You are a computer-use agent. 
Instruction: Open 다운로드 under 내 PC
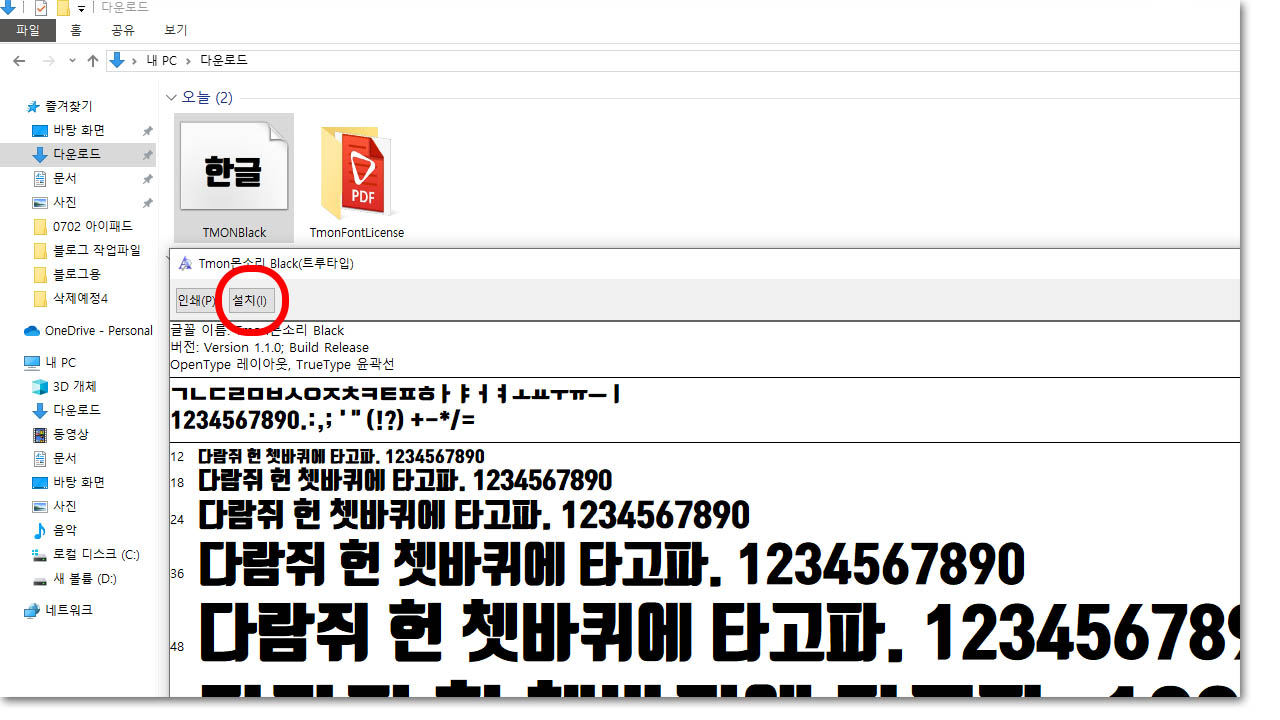[77, 410]
